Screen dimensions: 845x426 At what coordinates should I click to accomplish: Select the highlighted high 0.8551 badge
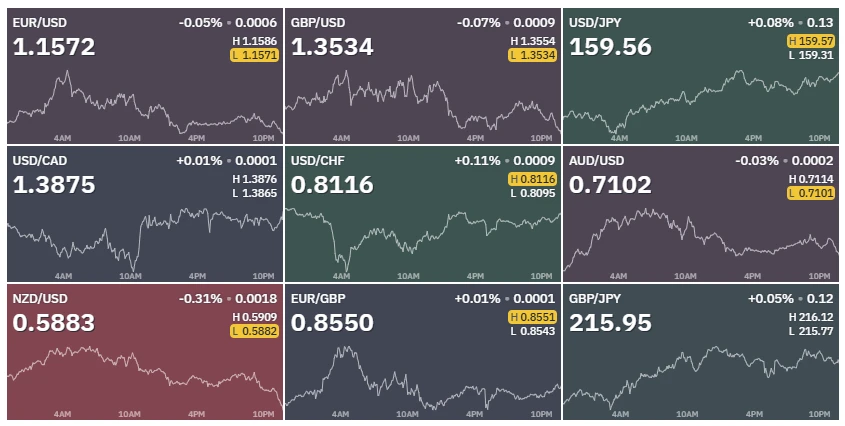[x=532, y=317]
